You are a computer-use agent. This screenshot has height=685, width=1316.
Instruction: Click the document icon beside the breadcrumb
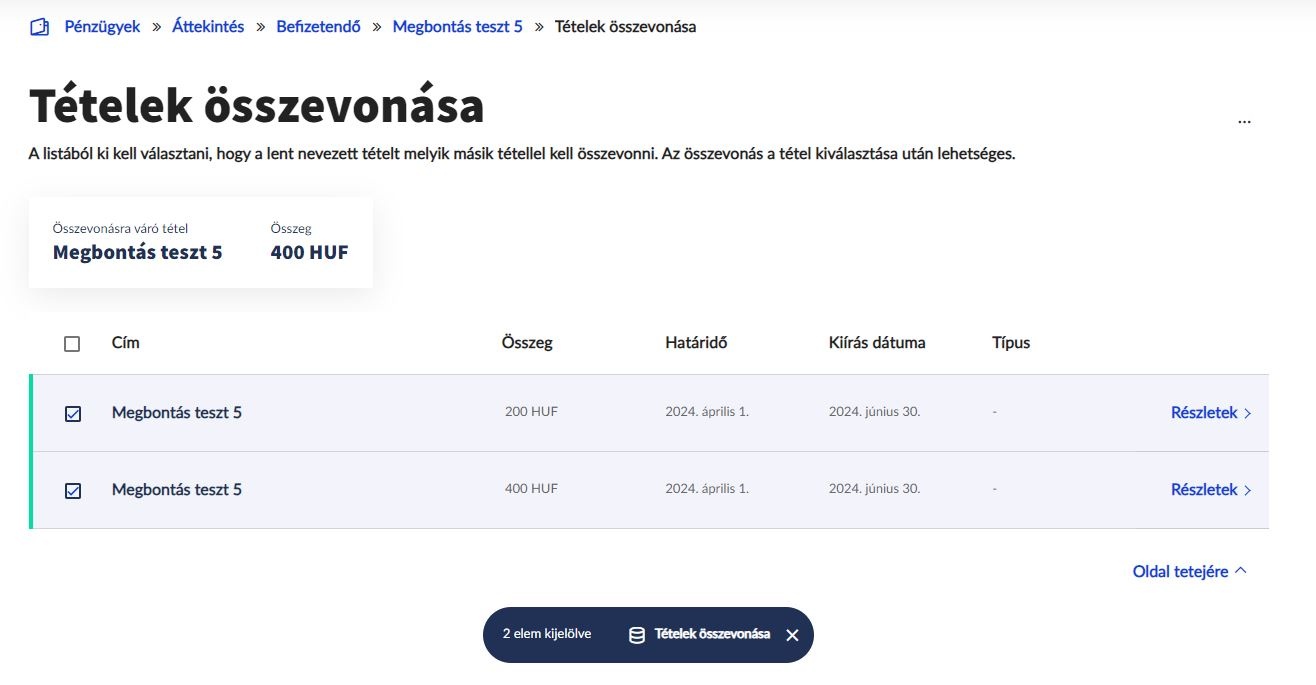click(x=38, y=26)
